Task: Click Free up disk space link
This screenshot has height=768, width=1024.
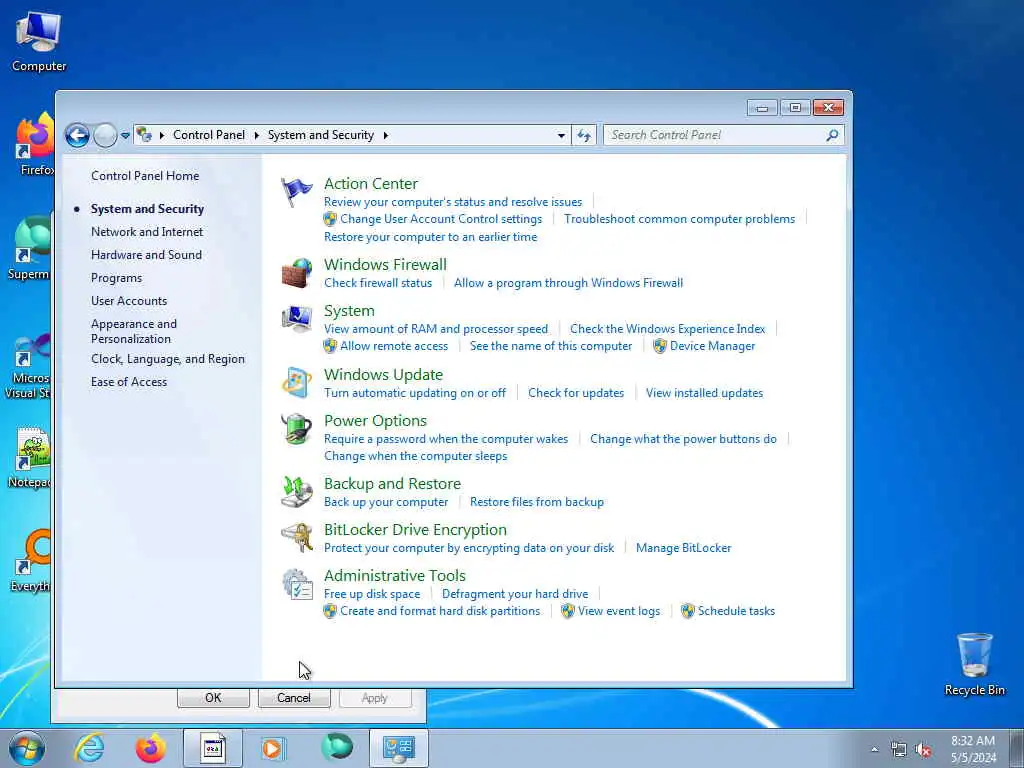Action: (372, 594)
